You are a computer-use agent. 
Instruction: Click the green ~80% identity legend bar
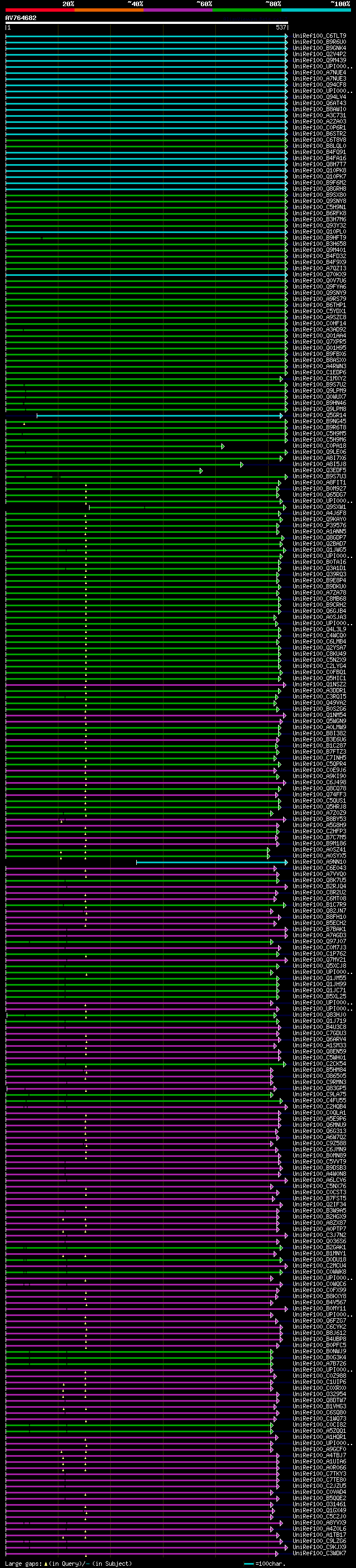coord(247,10)
